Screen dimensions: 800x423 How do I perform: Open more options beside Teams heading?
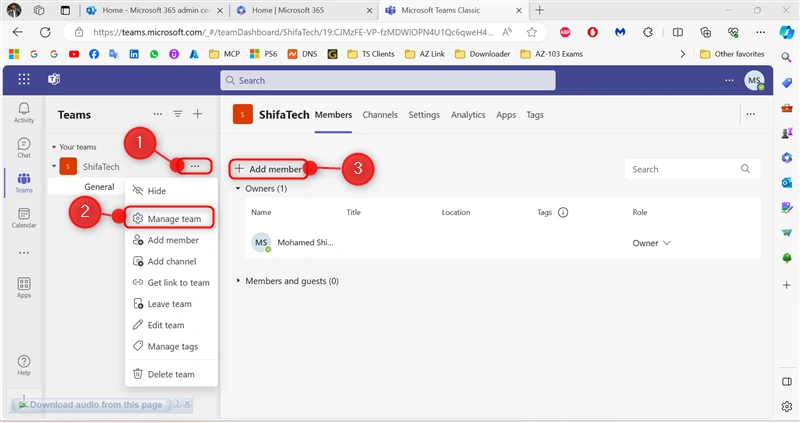(158, 114)
